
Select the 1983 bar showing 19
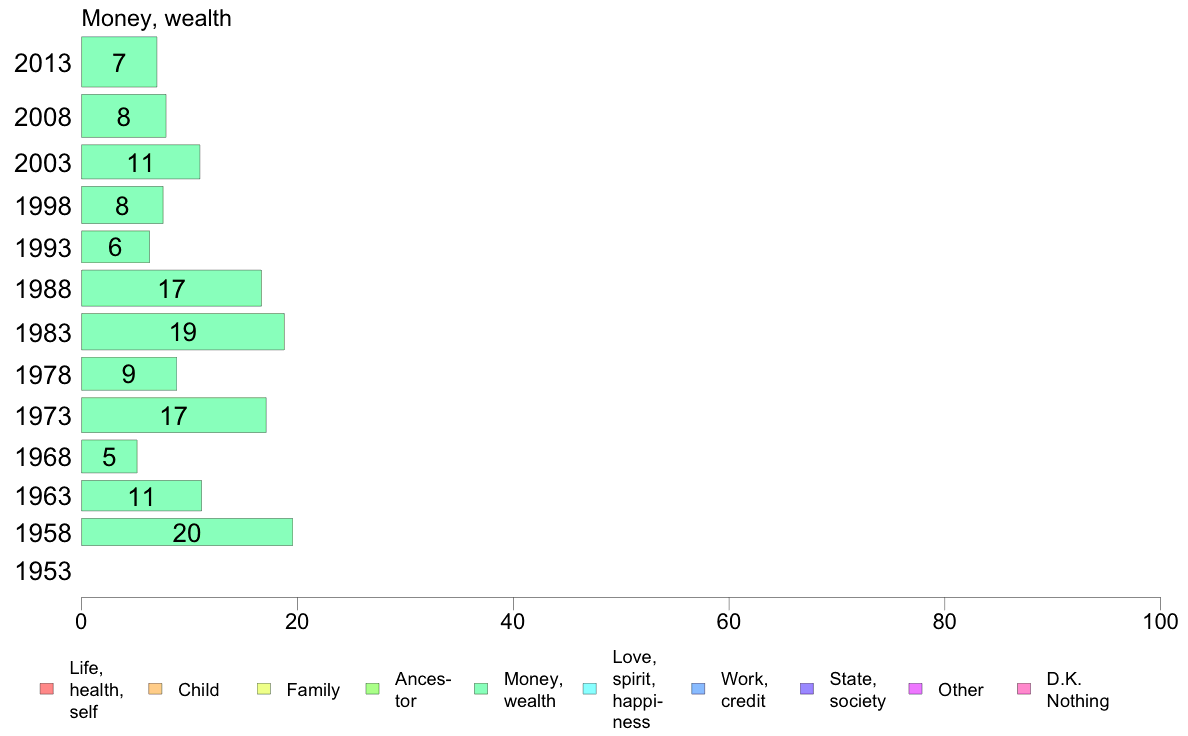[183, 332]
